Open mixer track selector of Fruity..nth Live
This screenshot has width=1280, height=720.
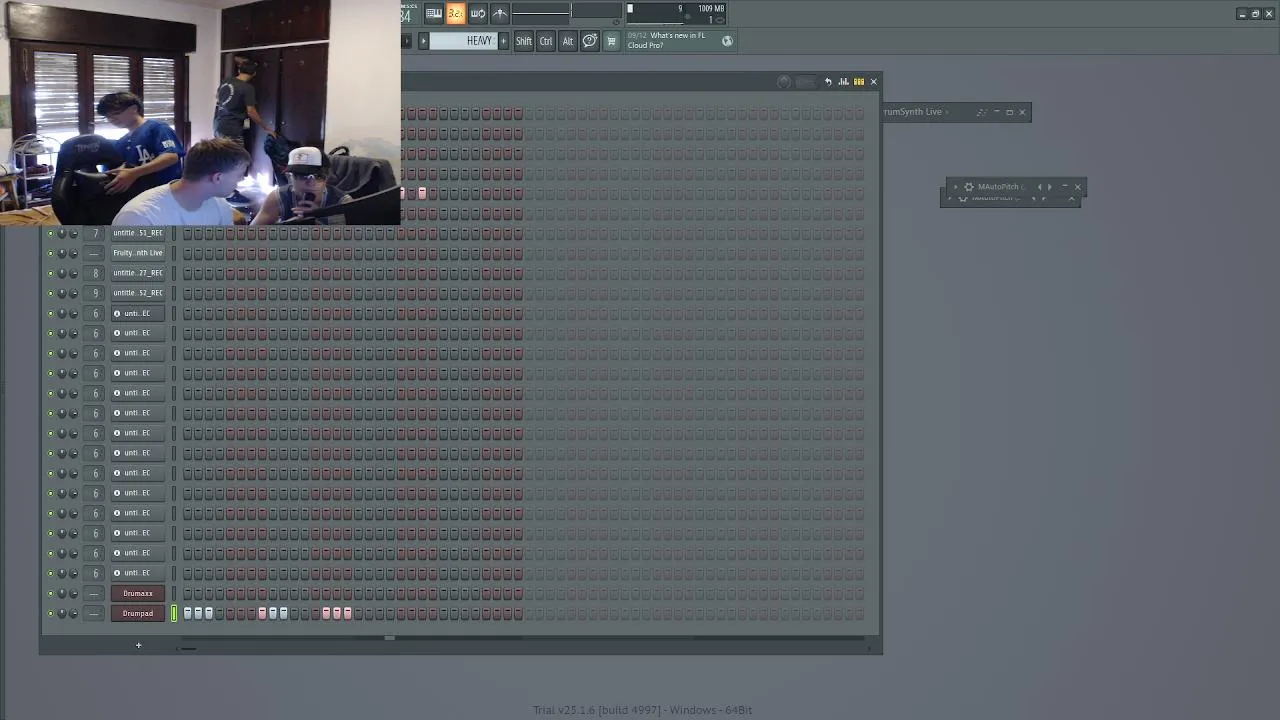95,253
